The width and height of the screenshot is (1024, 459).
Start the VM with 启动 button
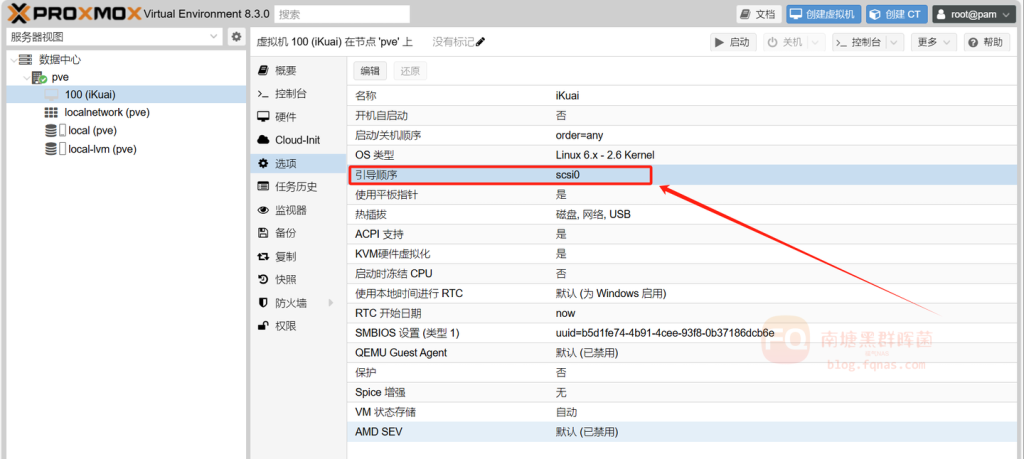pyautogui.click(x=733, y=42)
